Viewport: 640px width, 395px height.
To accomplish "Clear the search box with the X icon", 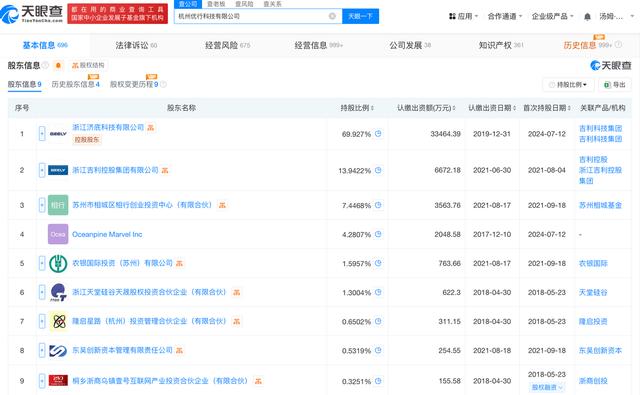I will pyautogui.click(x=332, y=16).
